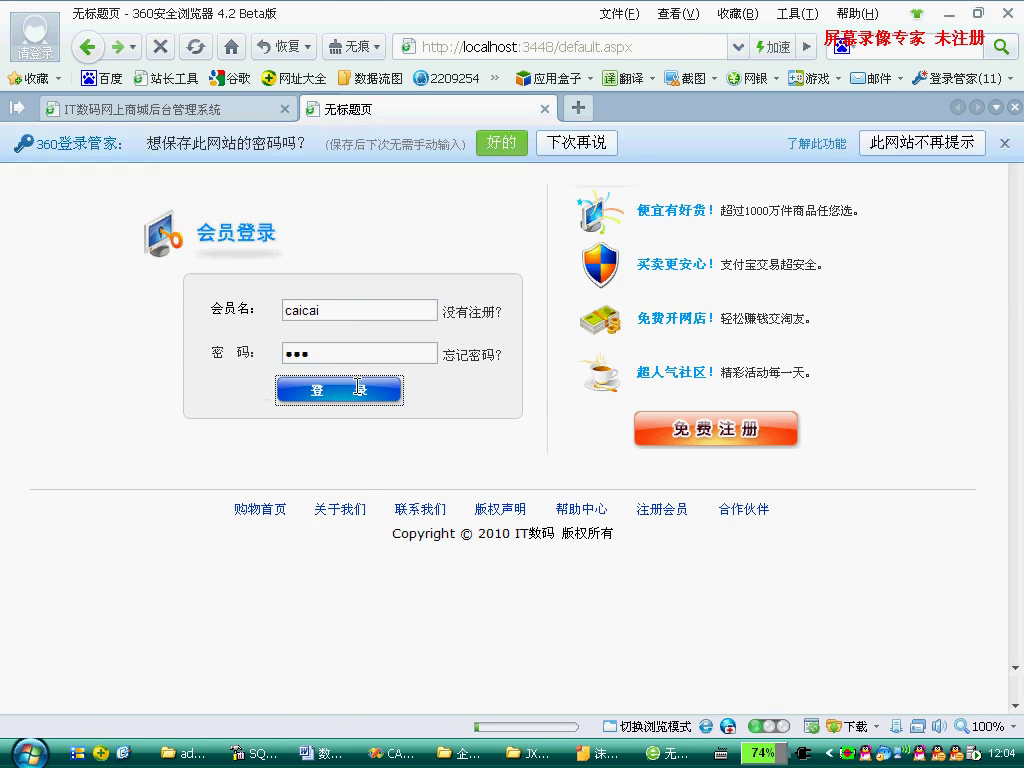The width and height of the screenshot is (1024, 768).
Task: Open a new tab with plus button
Action: click(x=578, y=108)
